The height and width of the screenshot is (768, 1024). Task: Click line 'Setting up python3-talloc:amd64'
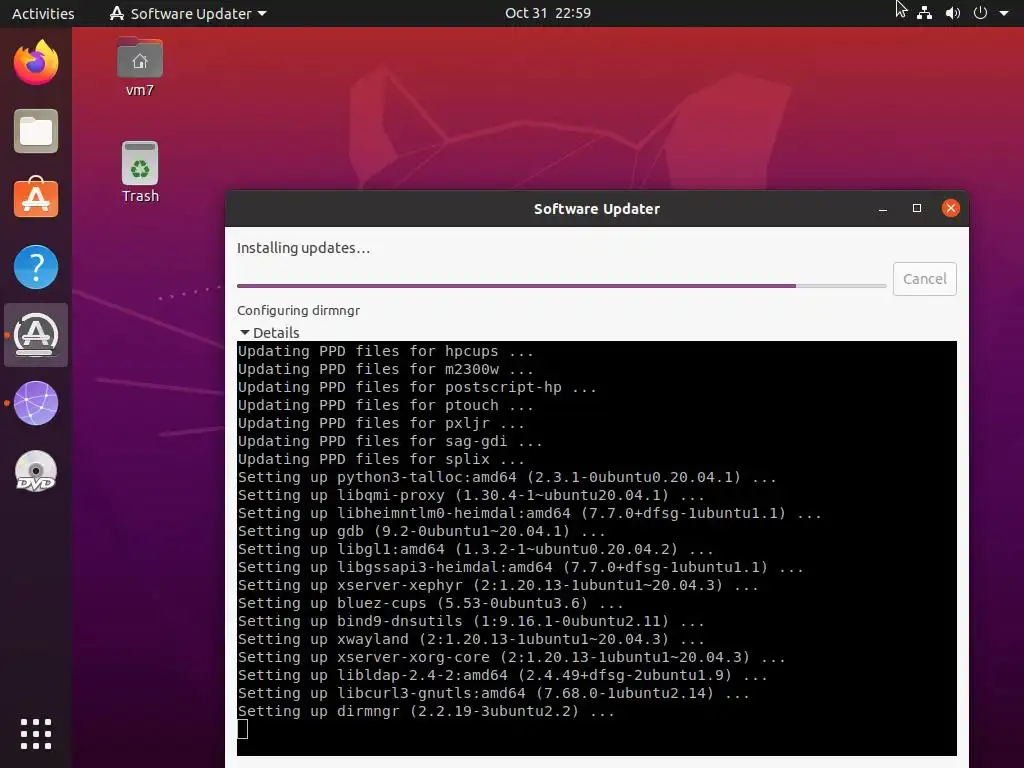click(x=507, y=477)
